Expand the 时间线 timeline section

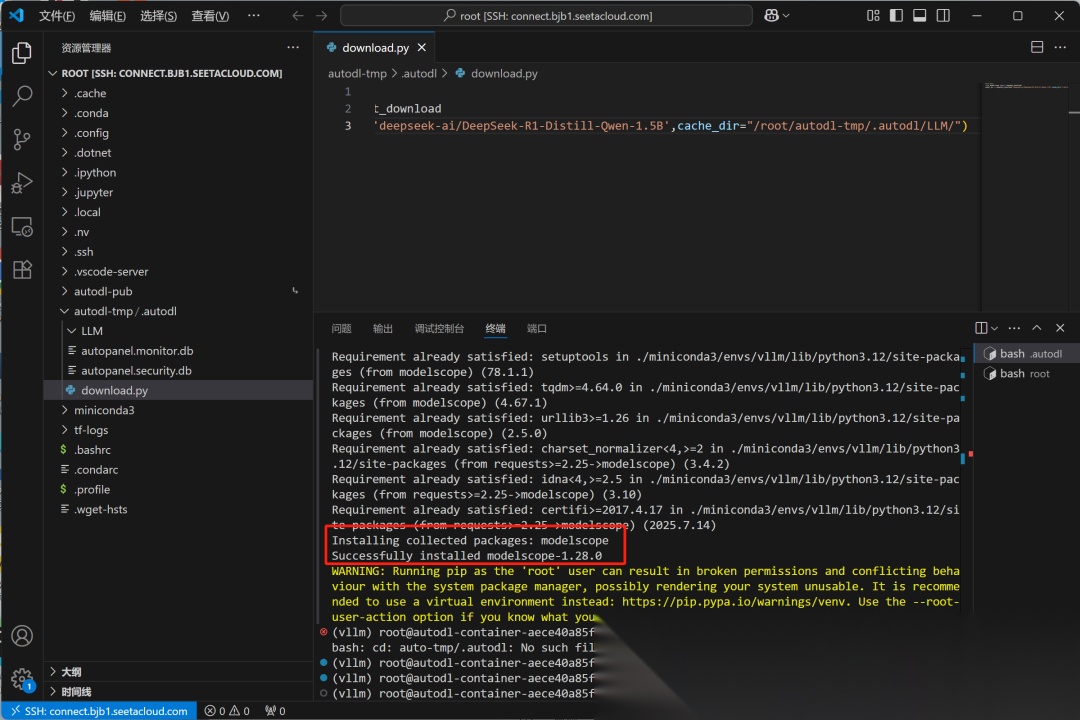tap(178, 691)
